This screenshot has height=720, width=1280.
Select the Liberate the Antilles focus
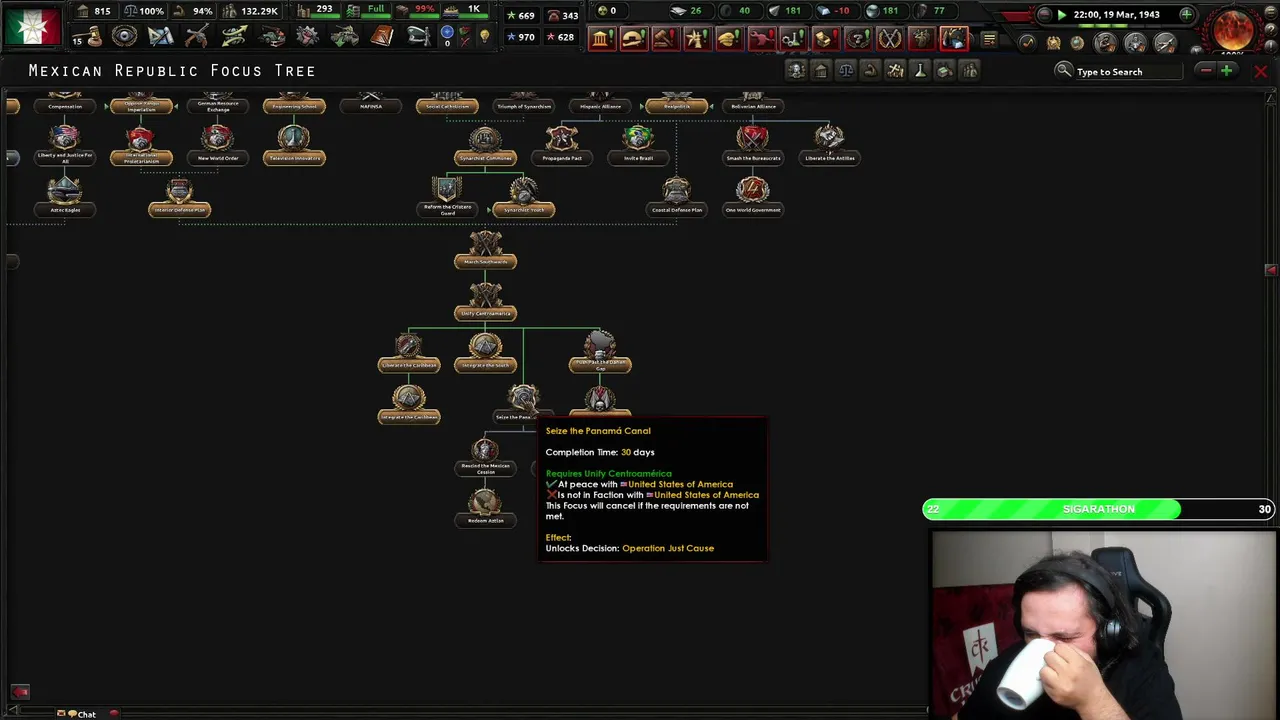829,145
